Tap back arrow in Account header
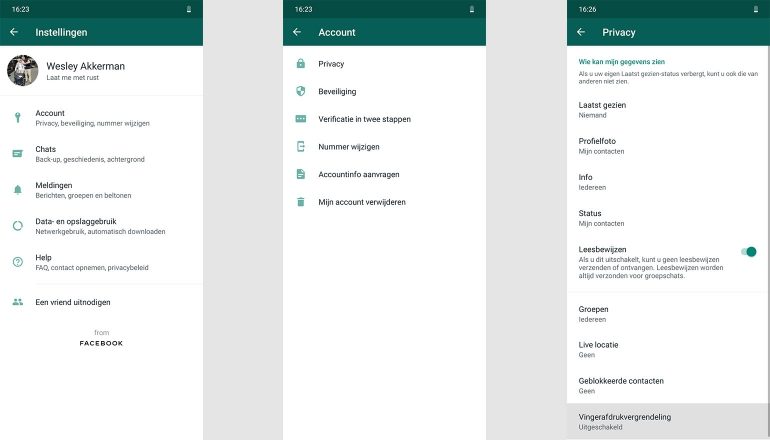770x440 pixels. click(297, 32)
